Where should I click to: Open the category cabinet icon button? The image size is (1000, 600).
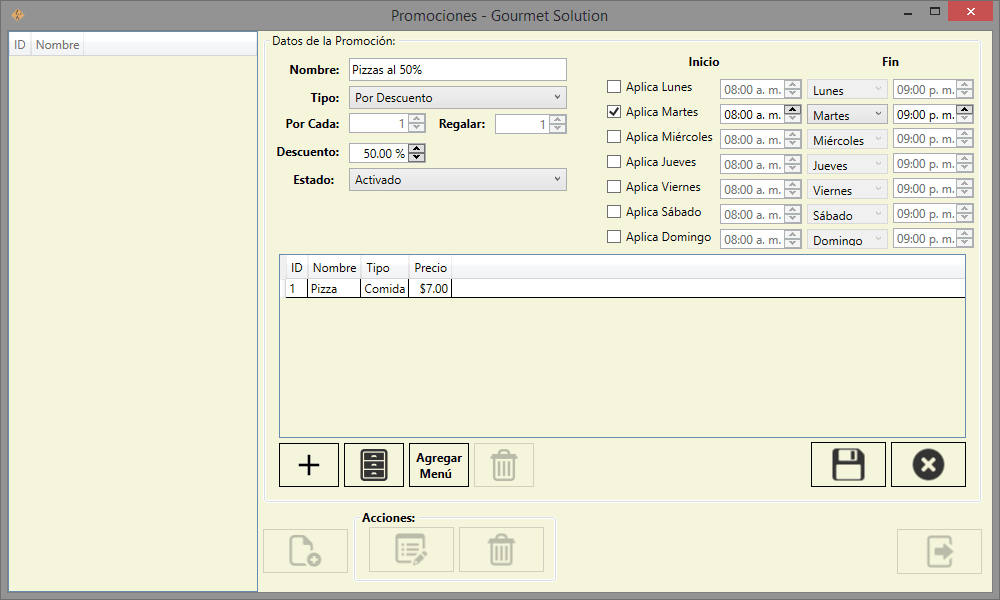pos(374,465)
